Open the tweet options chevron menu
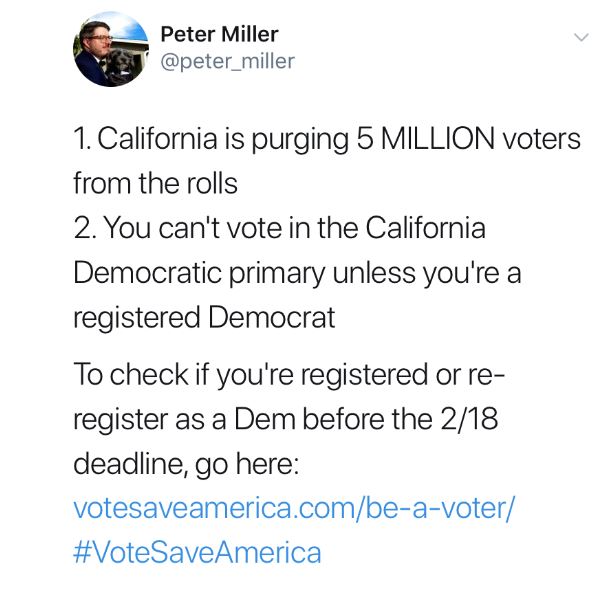Screen dimensions: 608x606 click(578, 37)
